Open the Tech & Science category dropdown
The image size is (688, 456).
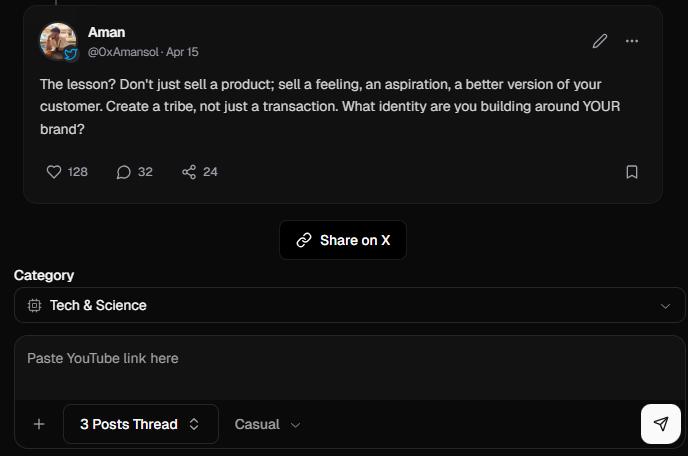coord(350,305)
